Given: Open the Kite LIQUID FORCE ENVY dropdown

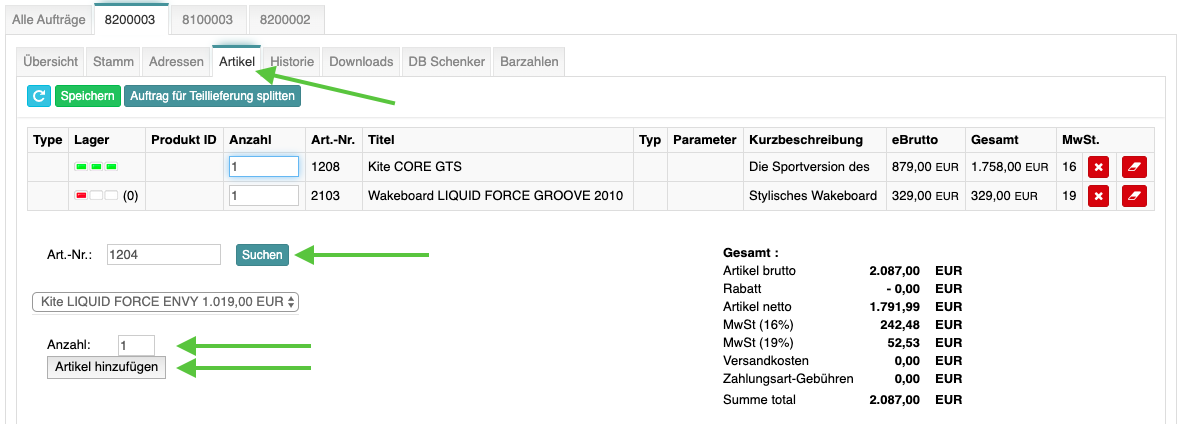Looking at the screenshot, I should coord(166,302).
